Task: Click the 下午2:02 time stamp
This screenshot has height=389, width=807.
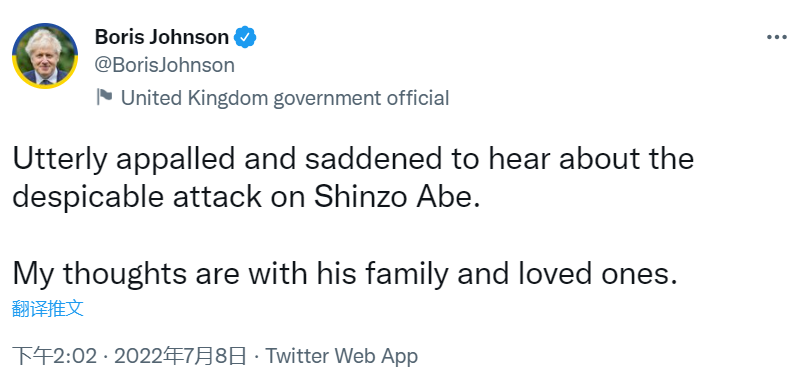Action: [55, 356]
